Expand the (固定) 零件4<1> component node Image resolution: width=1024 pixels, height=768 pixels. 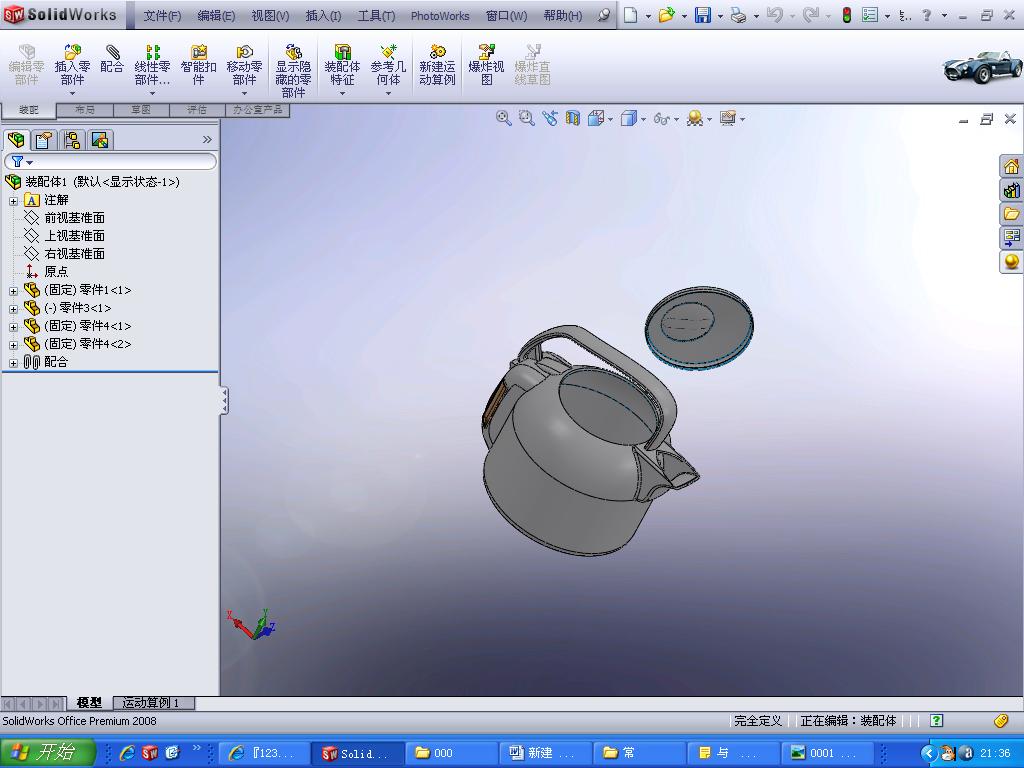(13, 327)
